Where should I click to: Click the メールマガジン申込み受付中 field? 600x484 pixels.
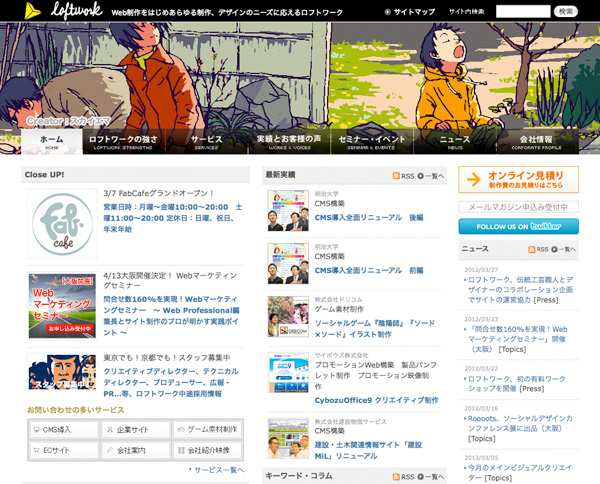[x=518, y=207]
